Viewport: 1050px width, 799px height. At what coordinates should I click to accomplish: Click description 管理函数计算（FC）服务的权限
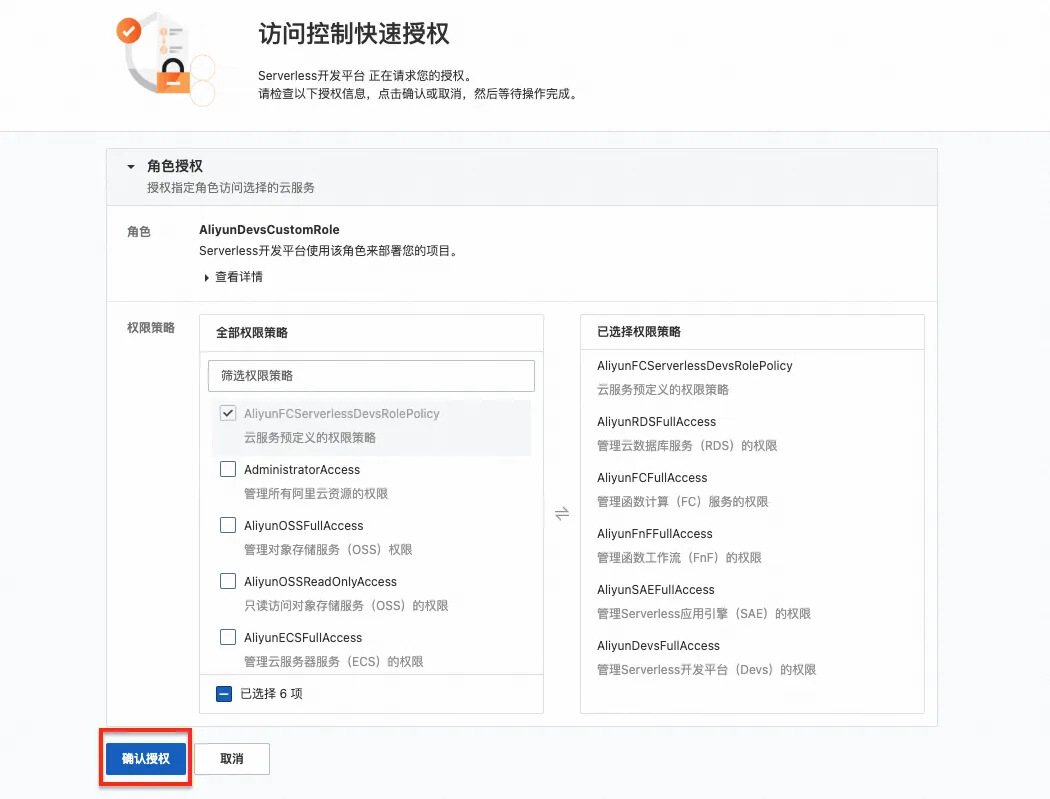coord(682,502)
